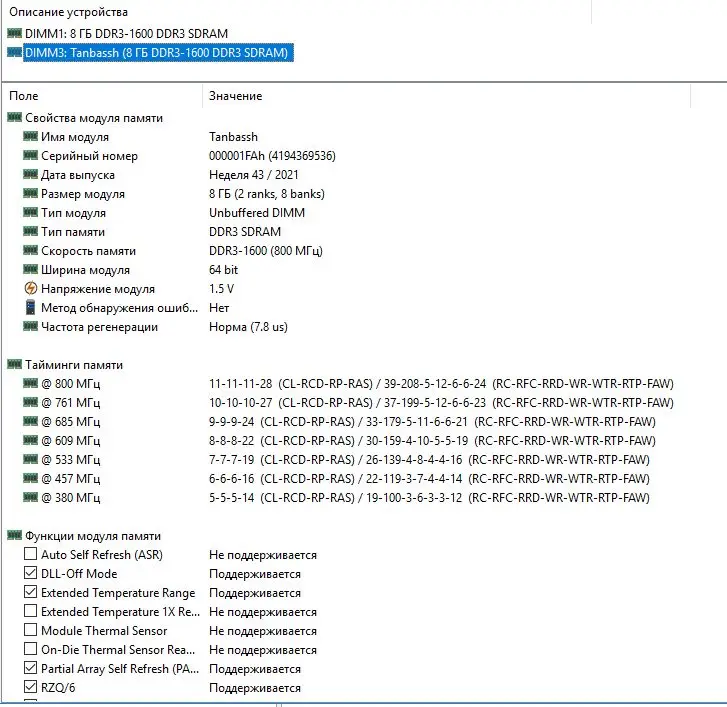Select the Unbuffered DIMM value
727x707 pixels.
257,213
